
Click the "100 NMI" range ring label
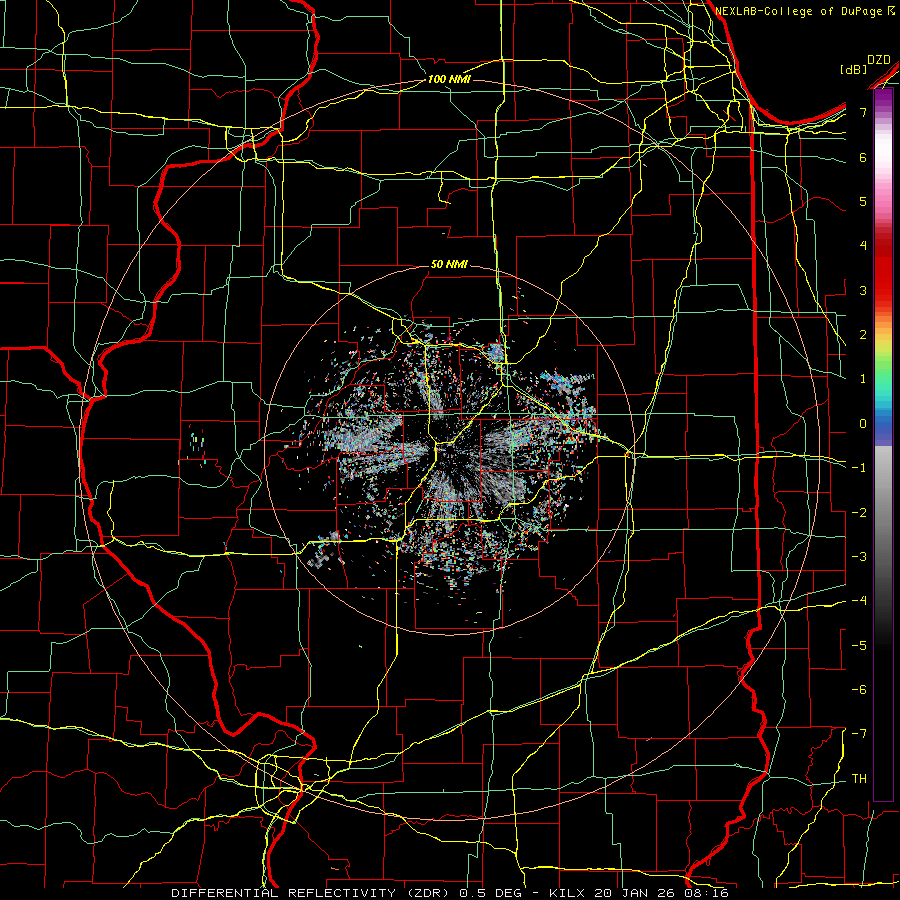point(449,79)
